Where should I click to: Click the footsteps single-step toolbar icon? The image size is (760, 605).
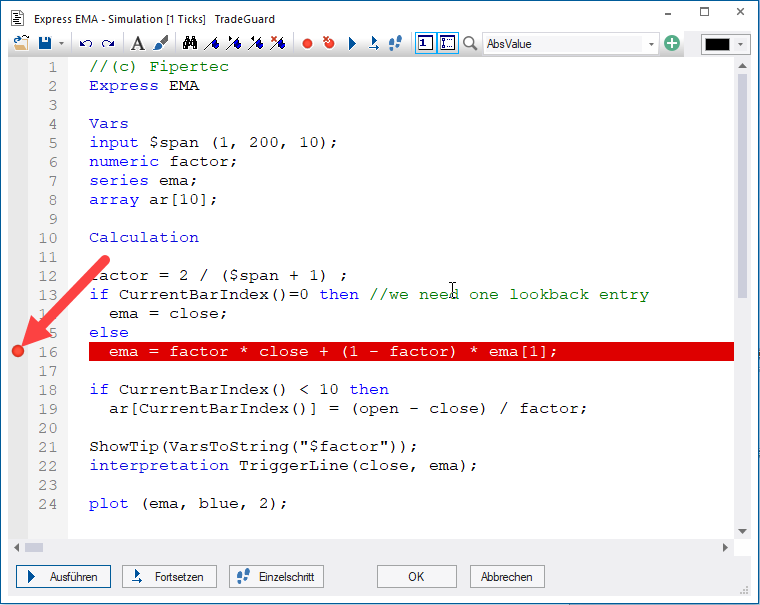coord(394,44)
